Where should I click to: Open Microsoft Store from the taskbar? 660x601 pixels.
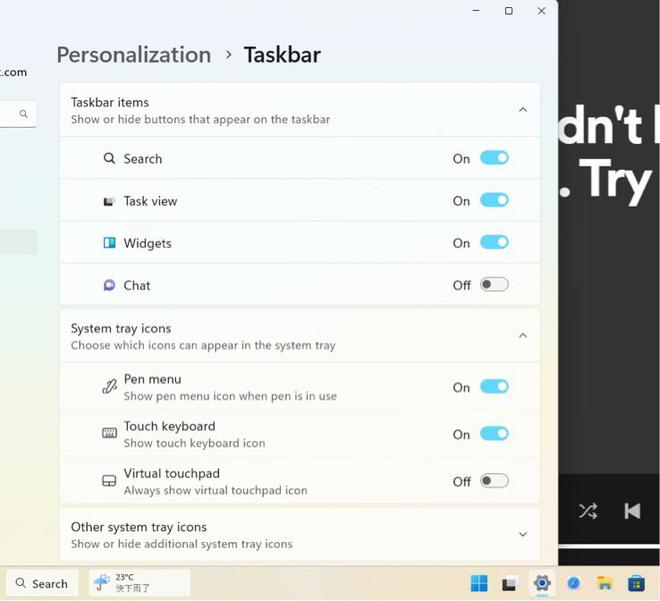click(x=636, y=583)
